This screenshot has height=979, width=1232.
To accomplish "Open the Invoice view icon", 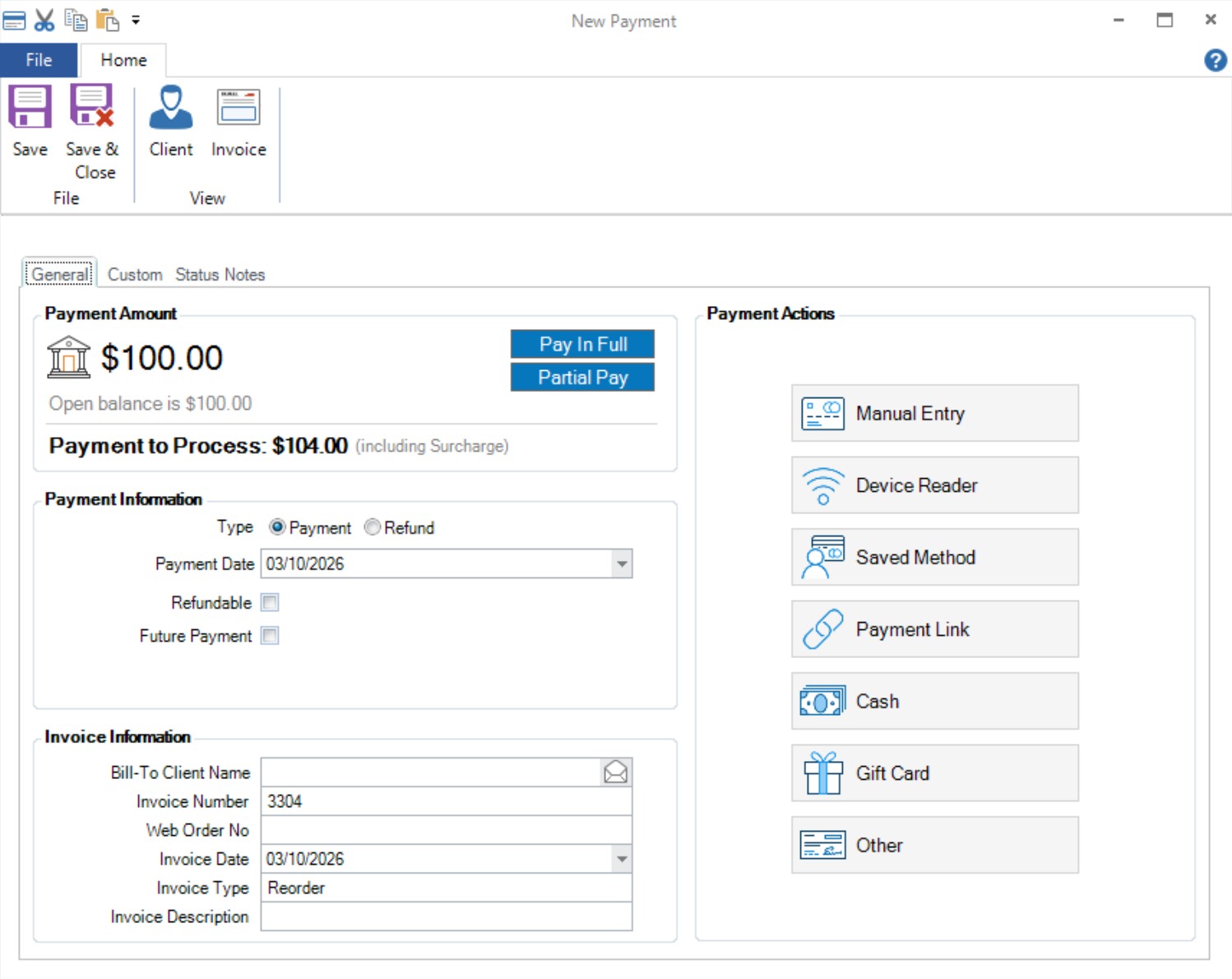I will tap(239, 108).
